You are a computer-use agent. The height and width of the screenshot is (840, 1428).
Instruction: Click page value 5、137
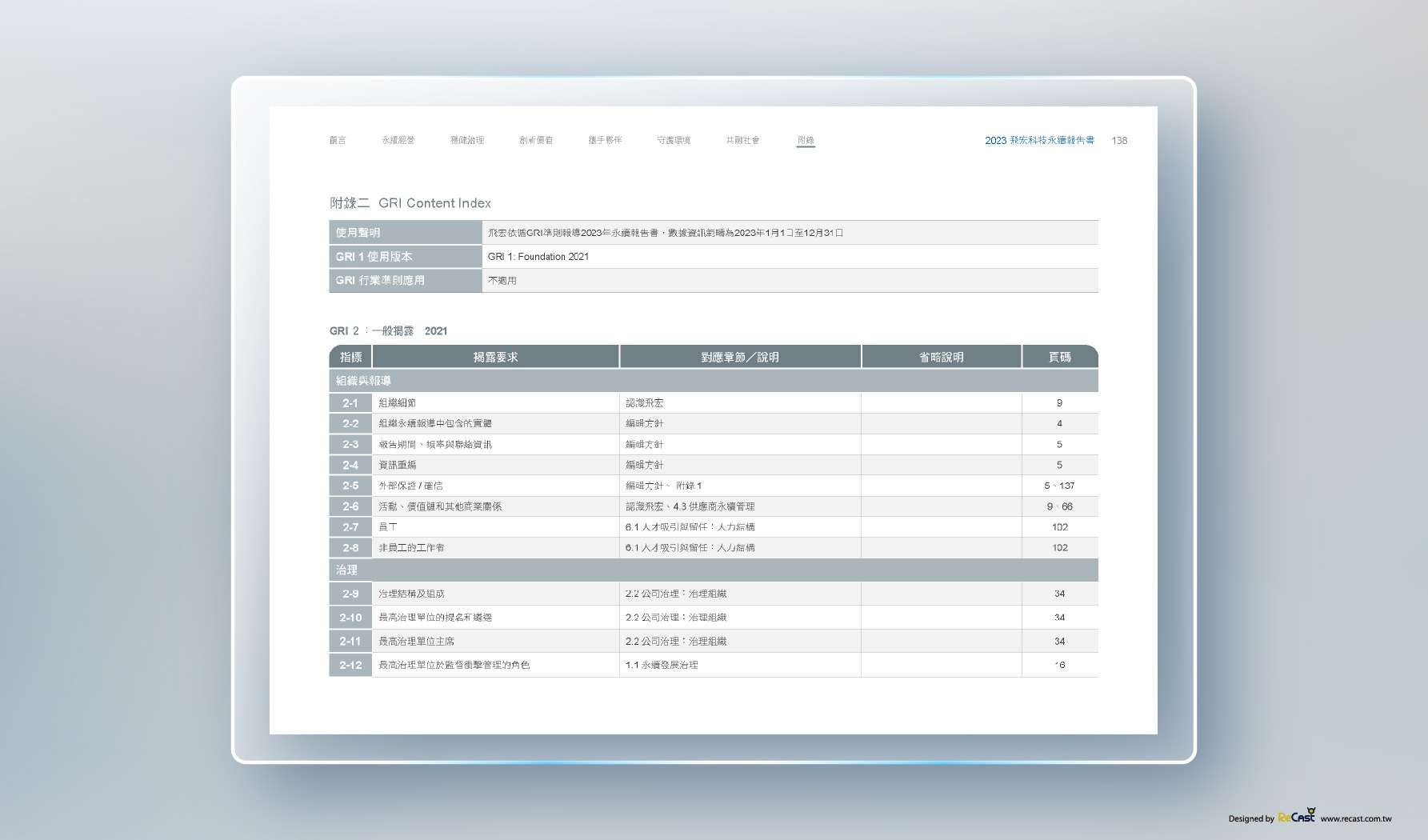click(1059, 486)
